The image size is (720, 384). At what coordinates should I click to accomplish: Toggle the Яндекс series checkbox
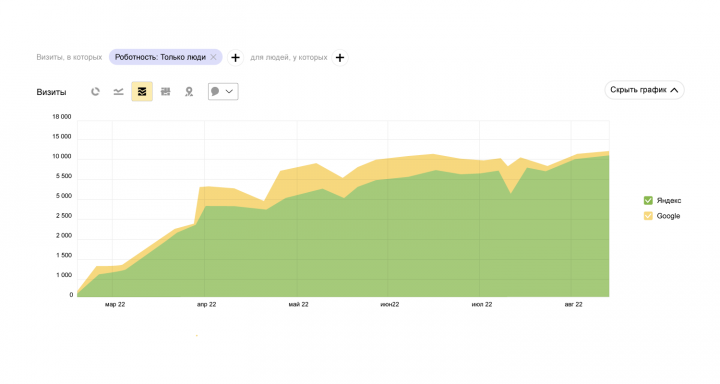(x=648, y=200)
